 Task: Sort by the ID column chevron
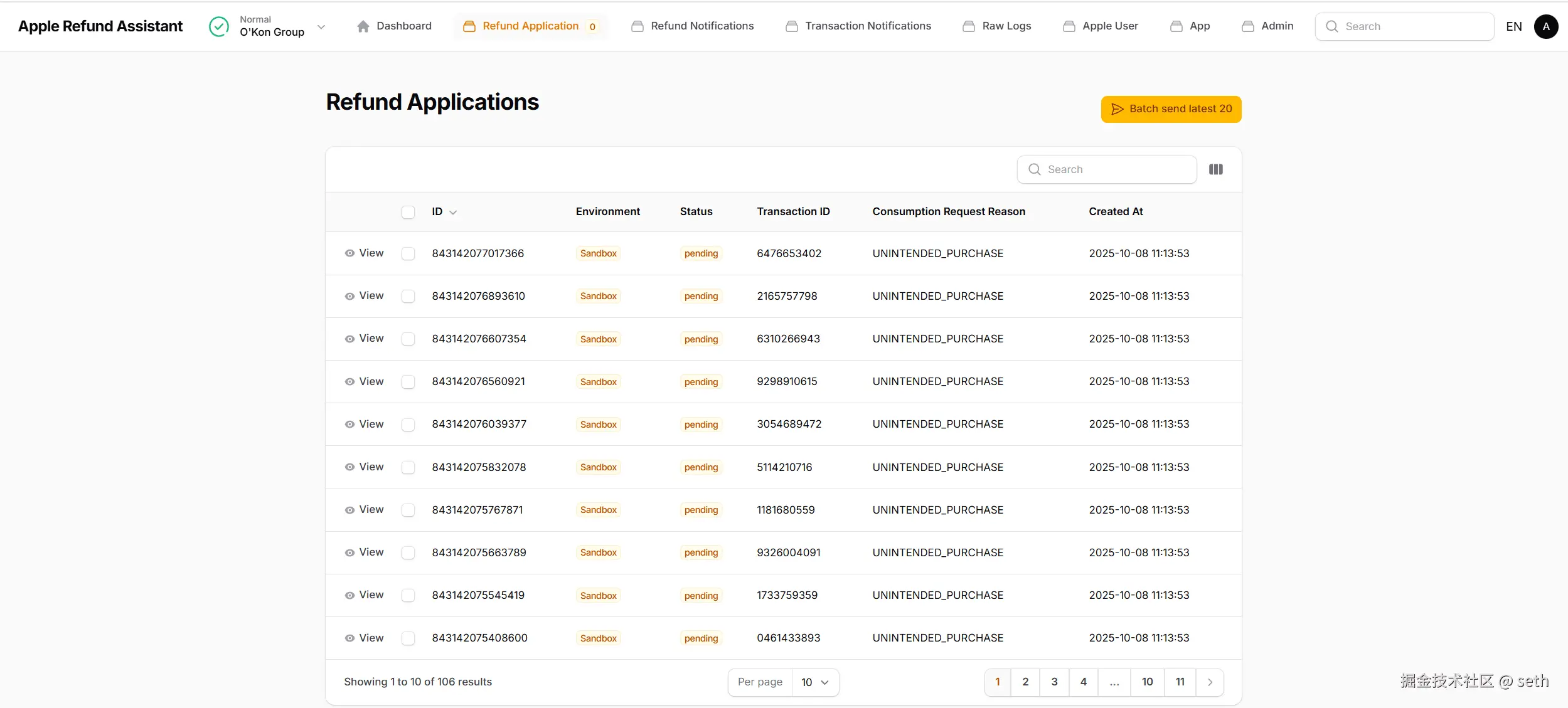click(453, 213)
